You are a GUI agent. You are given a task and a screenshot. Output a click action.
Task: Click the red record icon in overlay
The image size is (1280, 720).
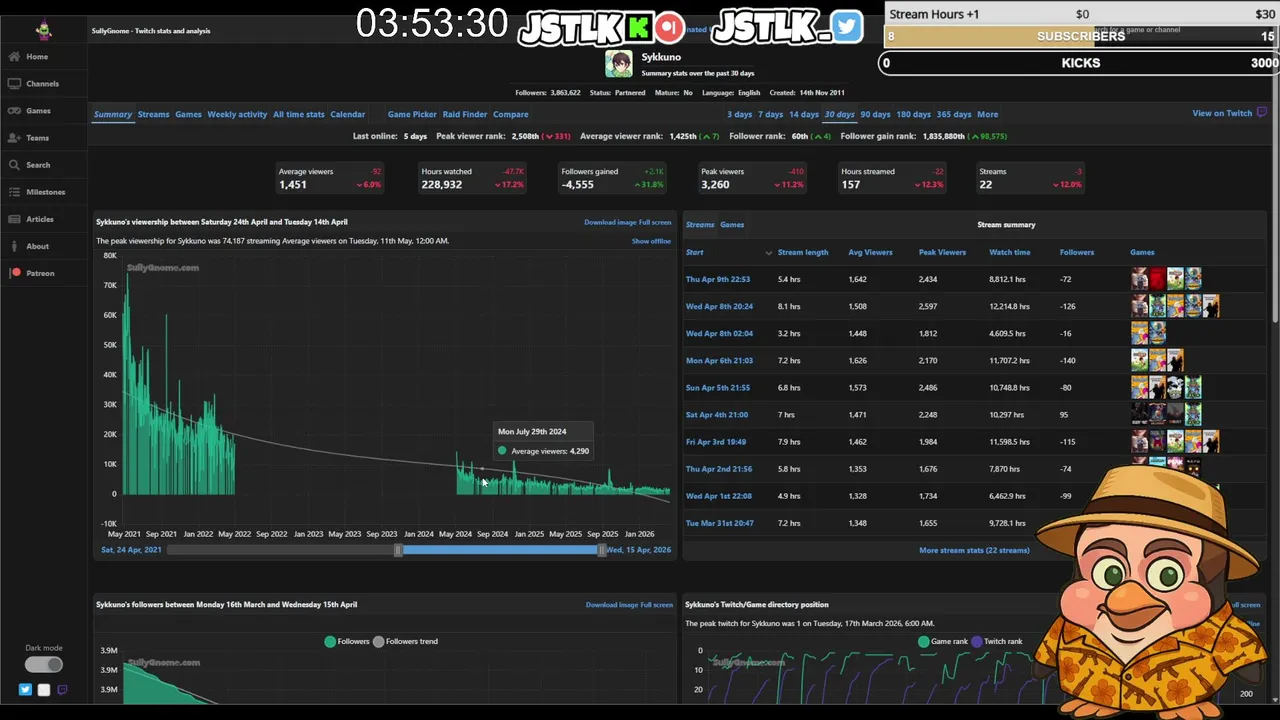[669, 27]
